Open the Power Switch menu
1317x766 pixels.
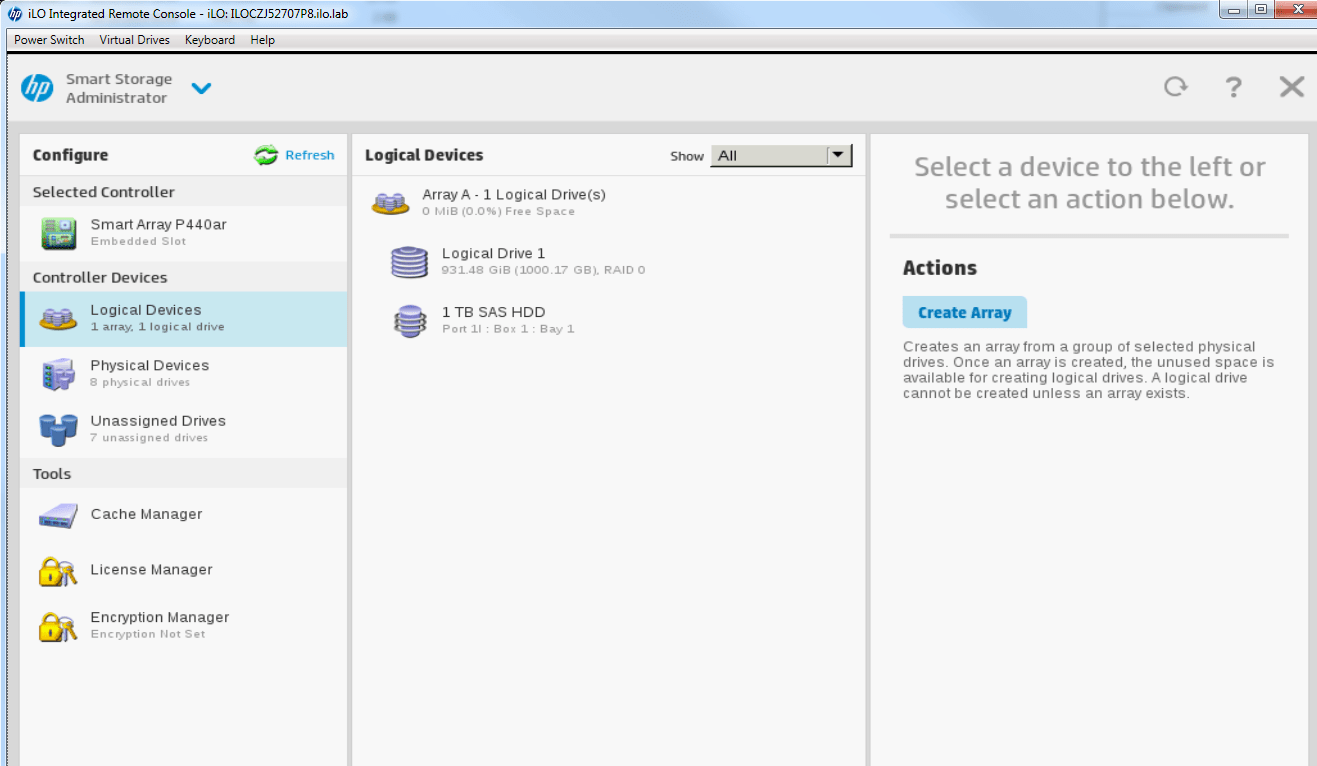[49, 40]
